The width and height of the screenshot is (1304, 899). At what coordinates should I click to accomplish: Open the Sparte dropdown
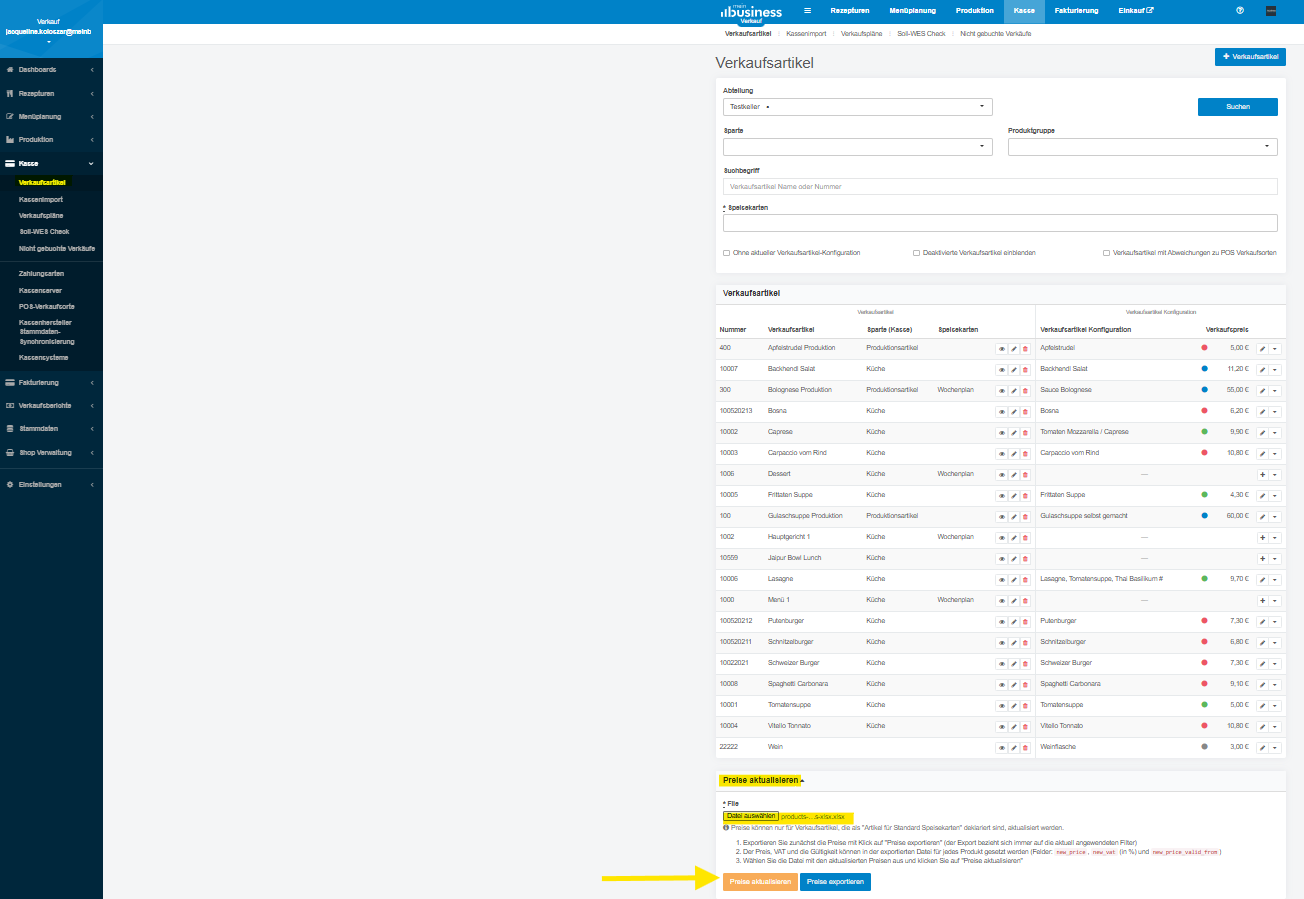858,147
